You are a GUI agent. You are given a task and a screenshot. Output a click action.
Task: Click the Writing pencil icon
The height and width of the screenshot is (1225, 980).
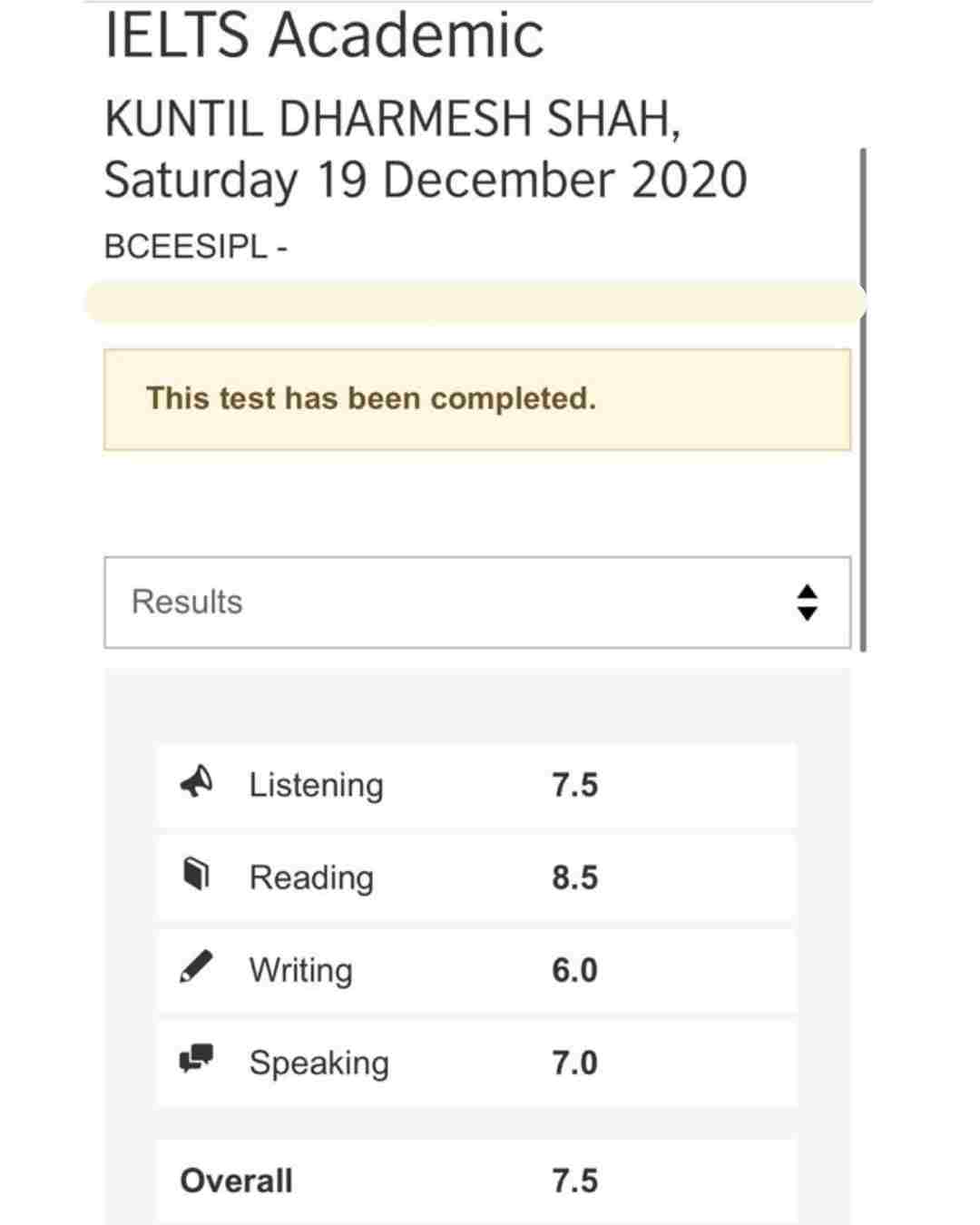point(196,967)
